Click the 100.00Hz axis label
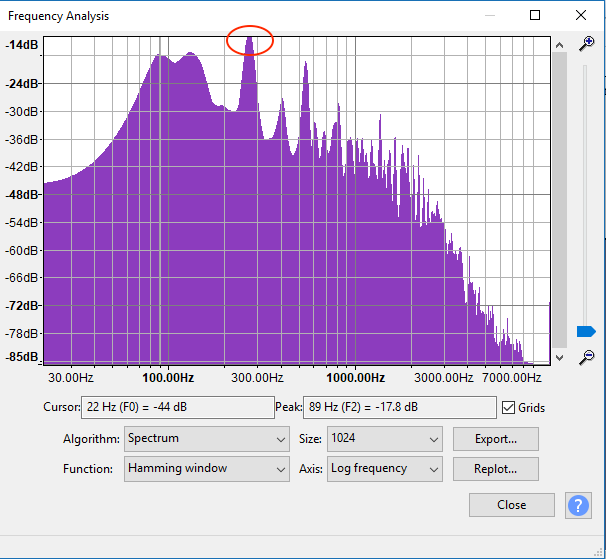 tap(168, 378)
